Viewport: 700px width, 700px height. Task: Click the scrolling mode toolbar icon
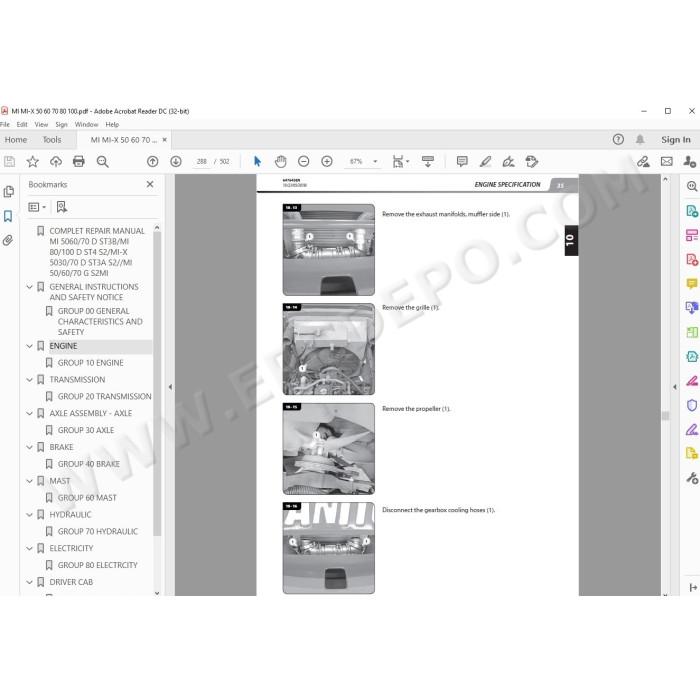[428, 162]
